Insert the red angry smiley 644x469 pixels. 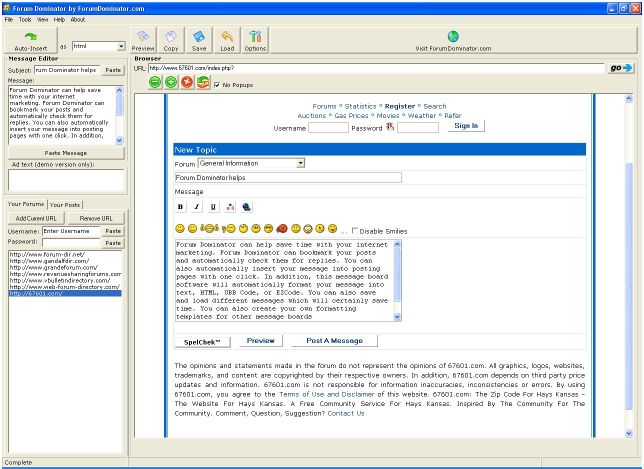coord(282,228)
